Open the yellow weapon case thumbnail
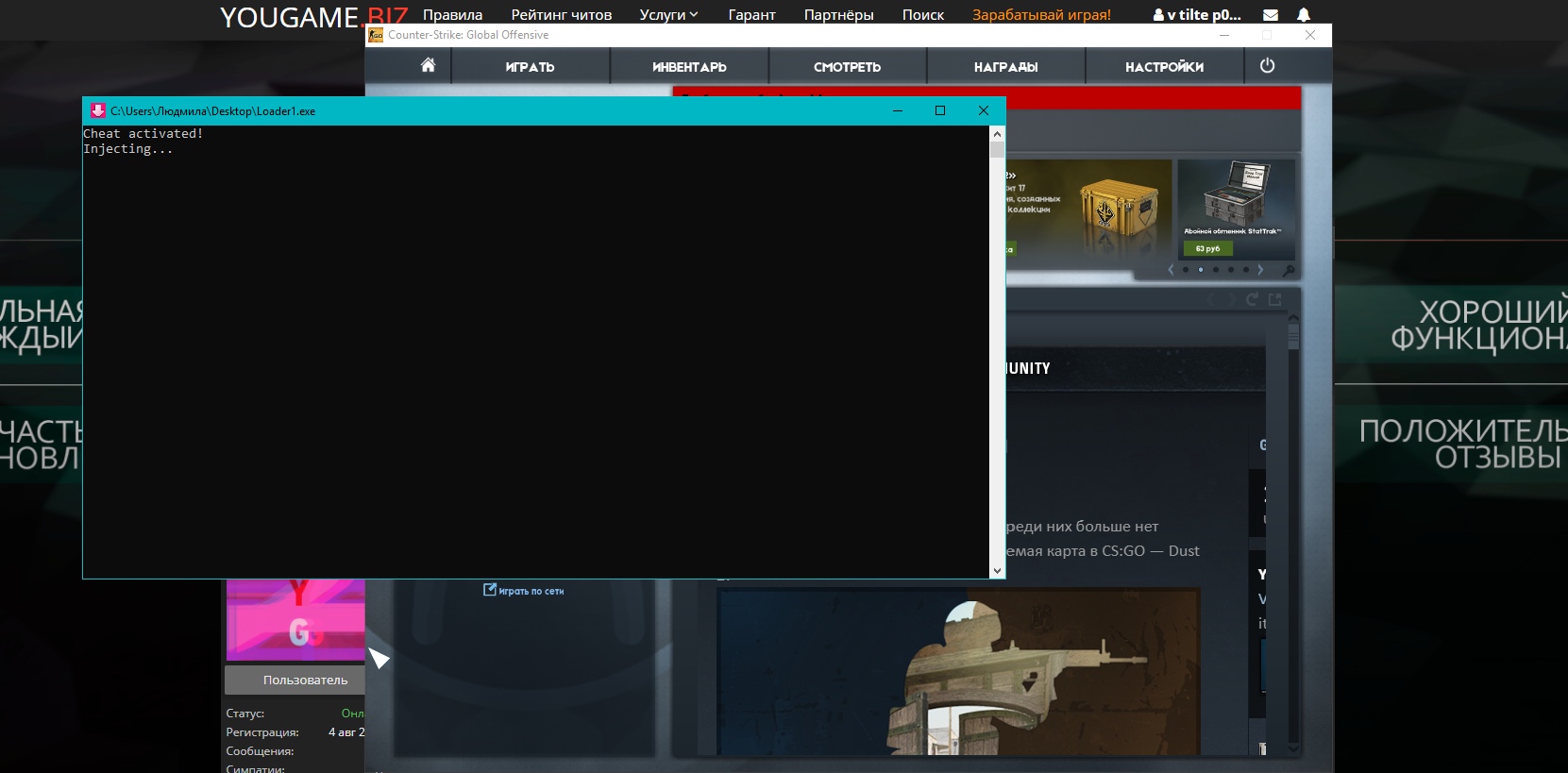This screenshot has width=1568, height=773. point(1119,207)
